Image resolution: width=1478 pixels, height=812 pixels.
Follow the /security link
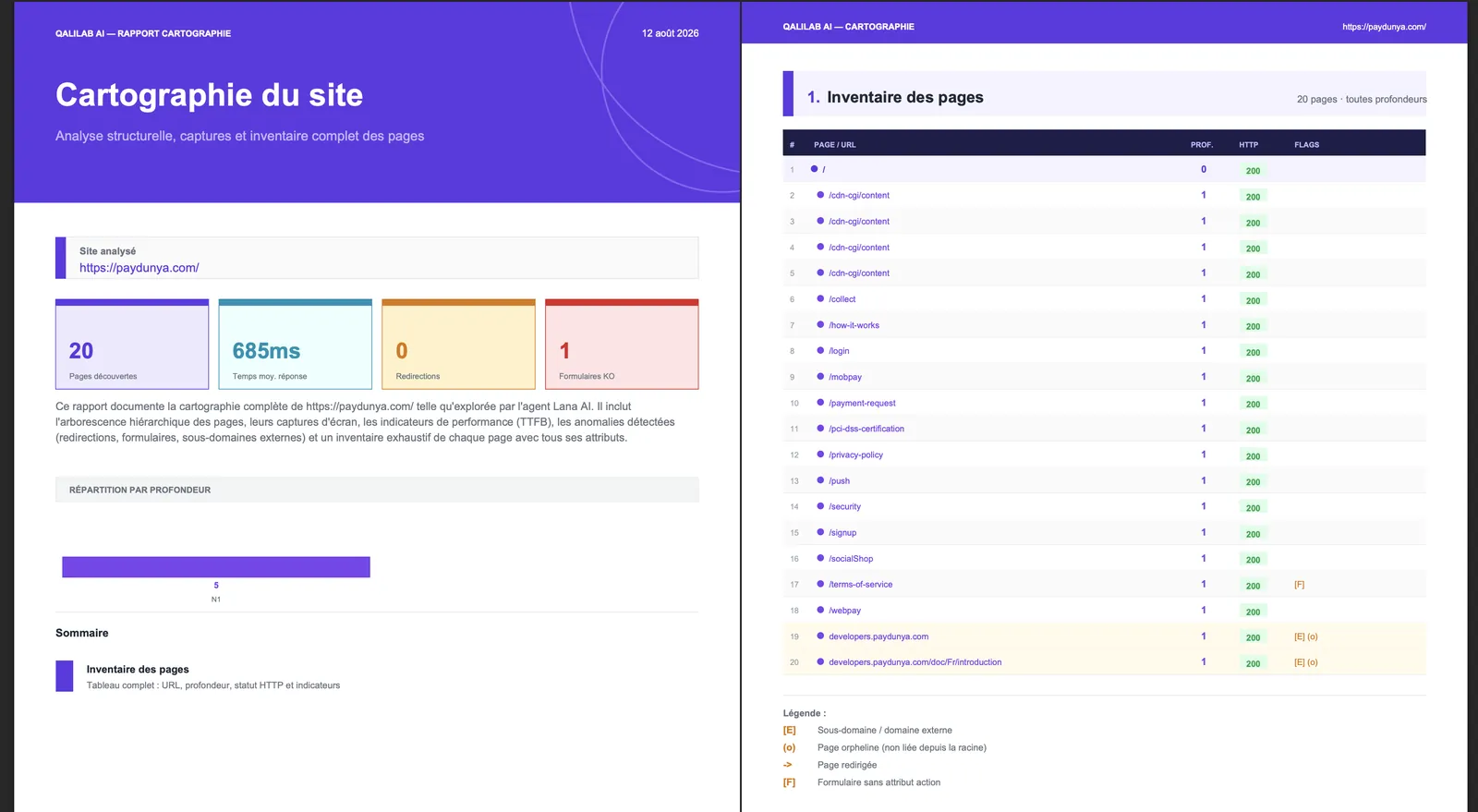tap(844, 506)
